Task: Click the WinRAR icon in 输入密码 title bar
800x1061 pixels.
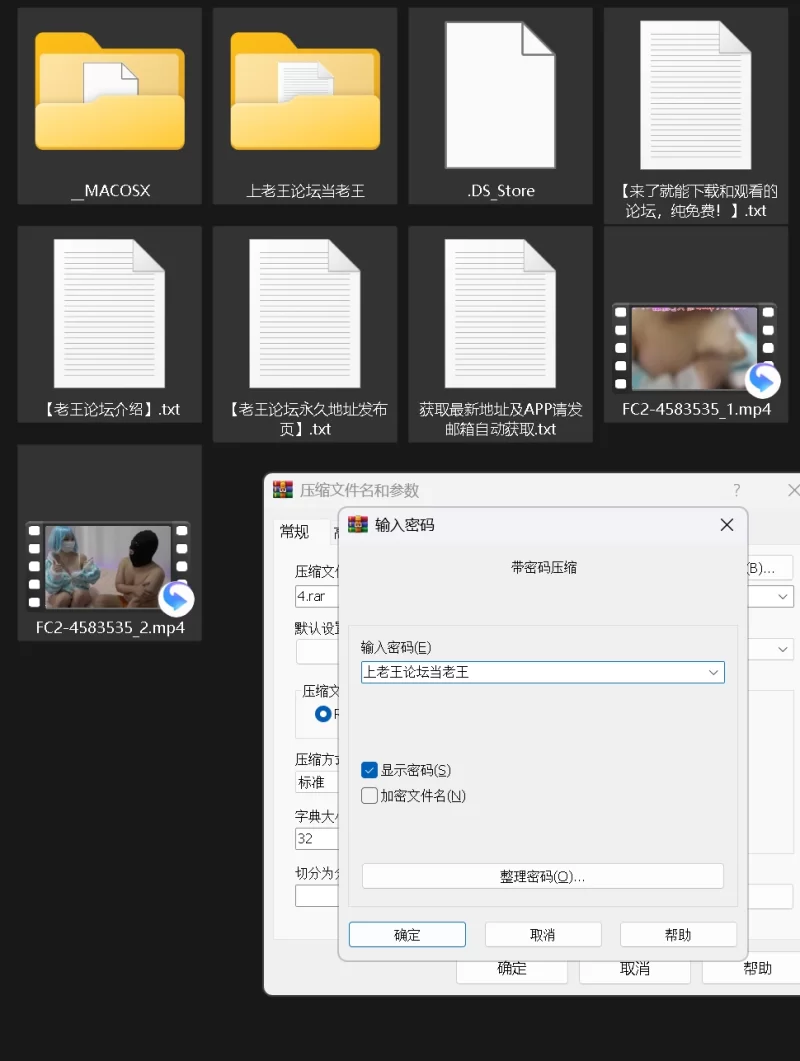Action: pyautogui.click(x=358, y=525)
